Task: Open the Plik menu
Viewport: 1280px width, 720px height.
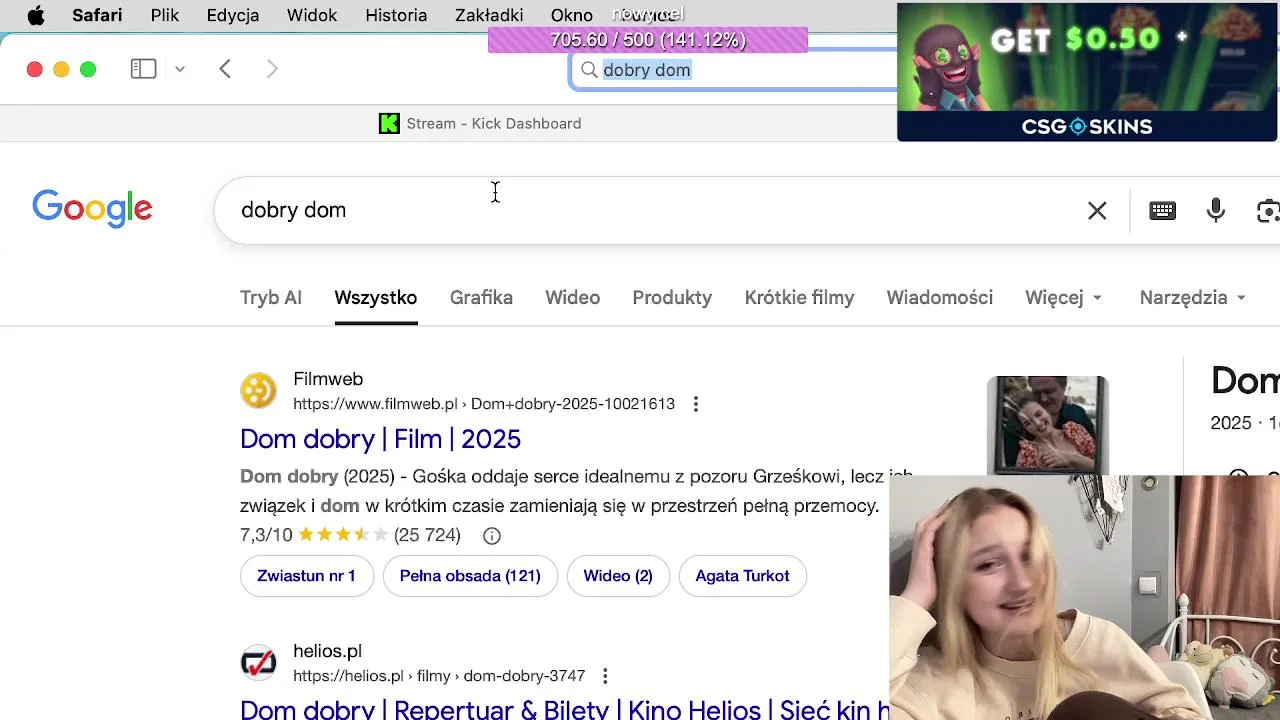Action: pos(165,15)
